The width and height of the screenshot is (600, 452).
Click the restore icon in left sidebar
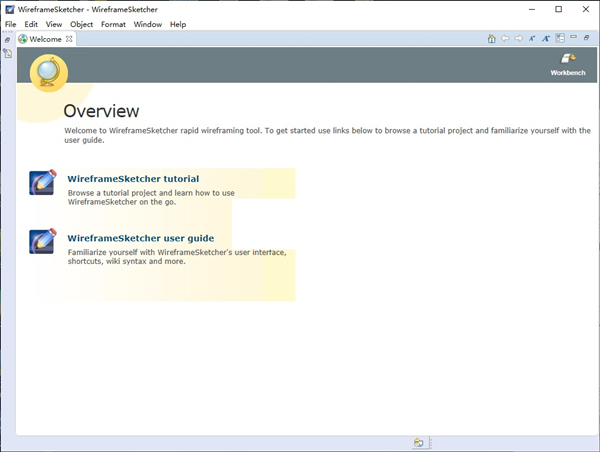7,40
